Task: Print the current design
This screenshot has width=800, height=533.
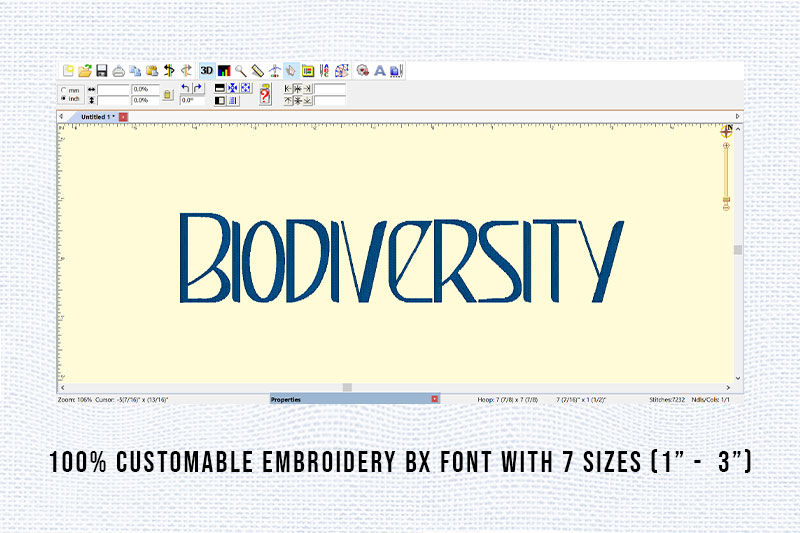Action: click(118, 71)
